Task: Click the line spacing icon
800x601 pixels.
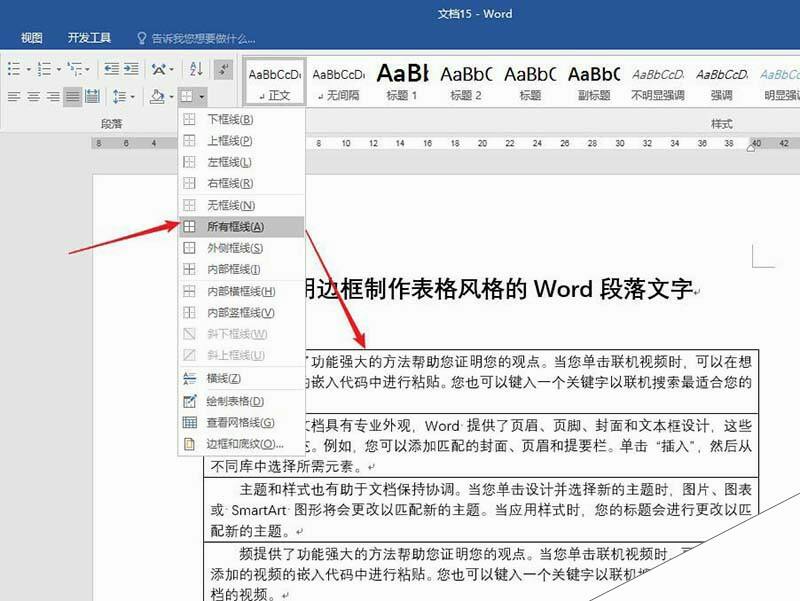Action: point(119,96)
